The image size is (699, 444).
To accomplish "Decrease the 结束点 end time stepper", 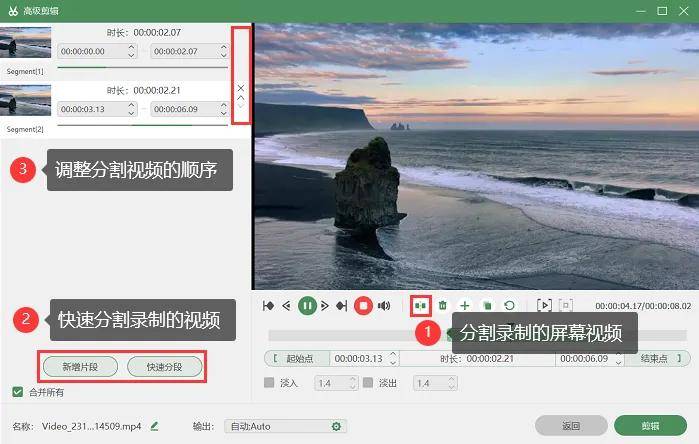I will point(619,362).
